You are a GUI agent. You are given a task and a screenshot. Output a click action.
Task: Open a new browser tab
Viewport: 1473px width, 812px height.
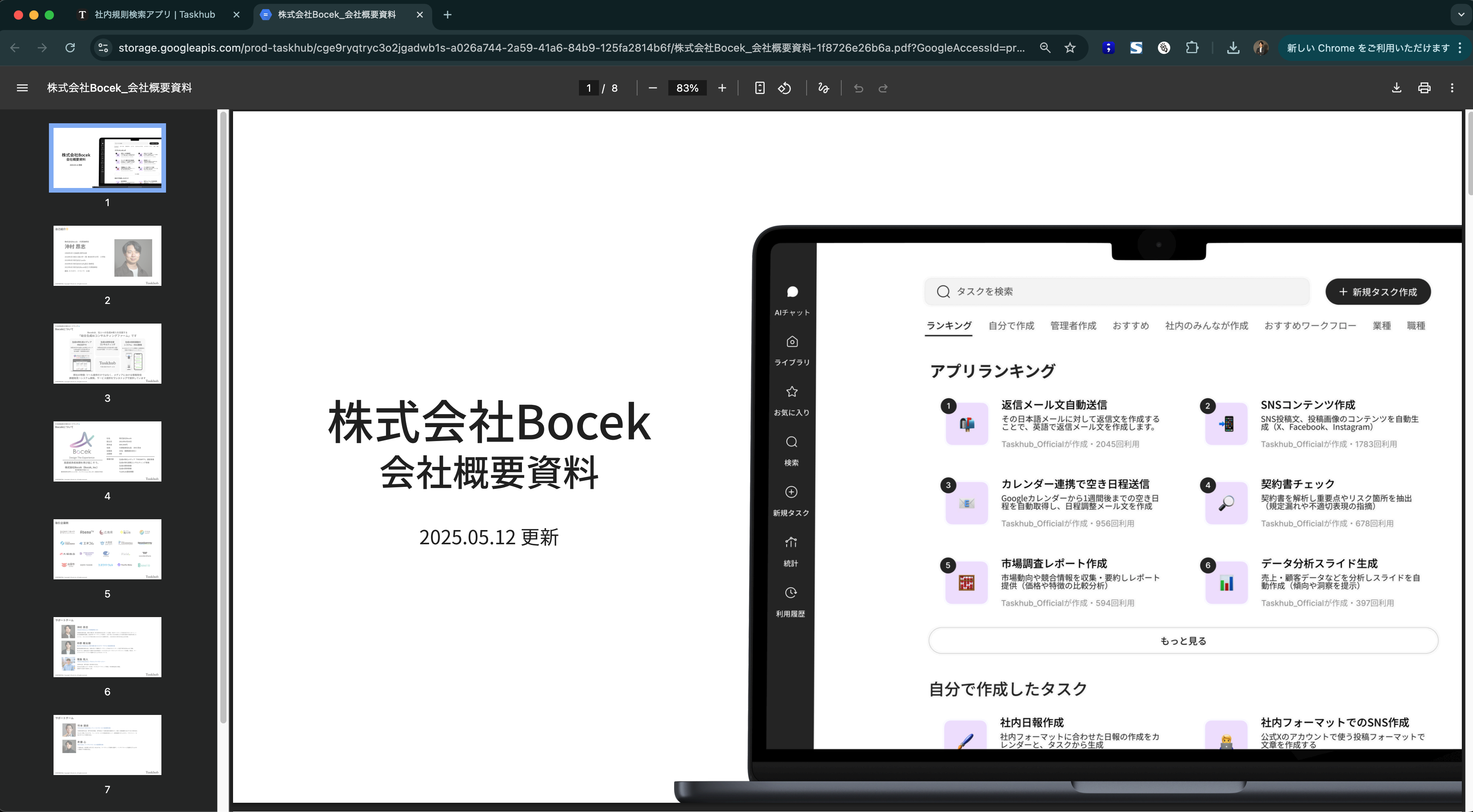pos(448,15)
